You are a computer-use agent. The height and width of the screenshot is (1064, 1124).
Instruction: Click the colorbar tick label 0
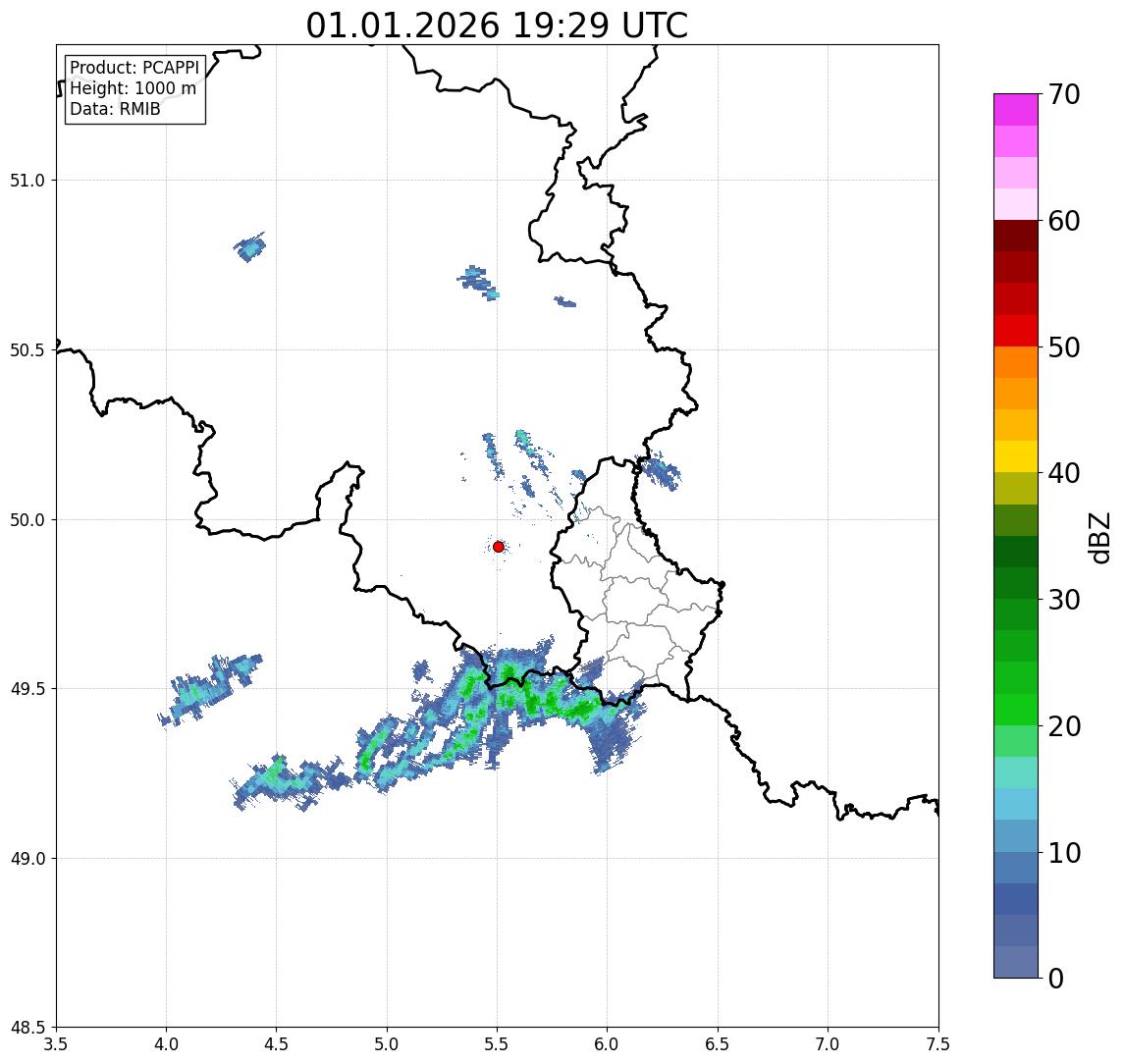point(1056,978)
